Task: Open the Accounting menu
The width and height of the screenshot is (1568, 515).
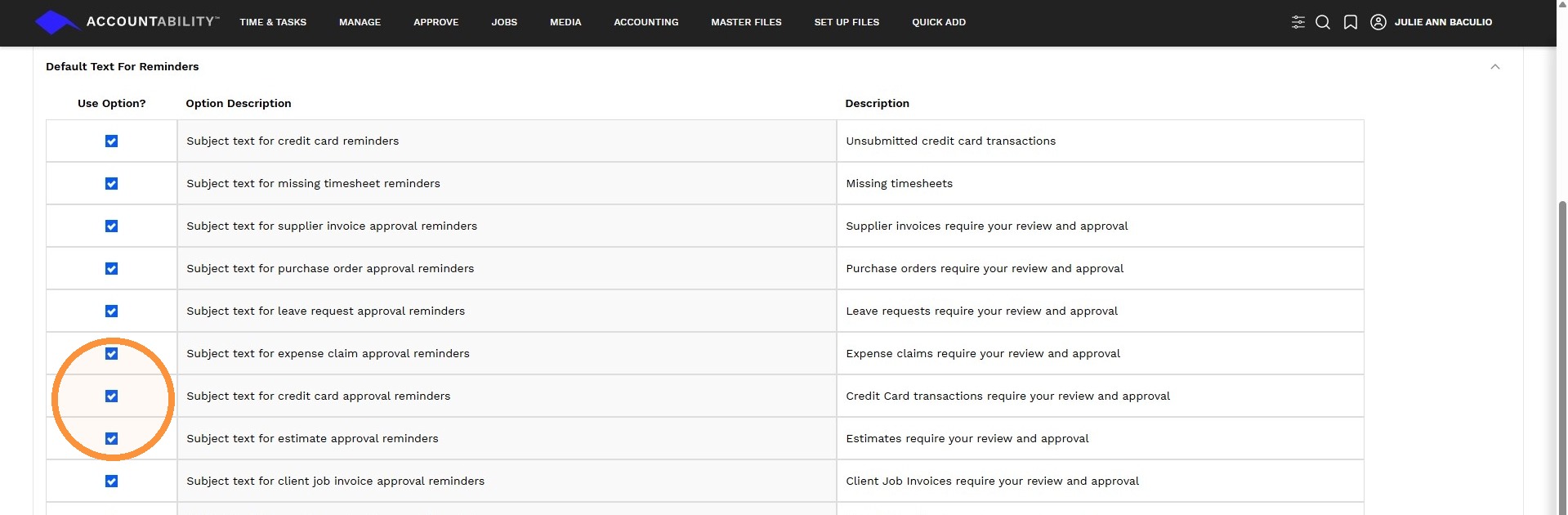Action: click(646, 22)
